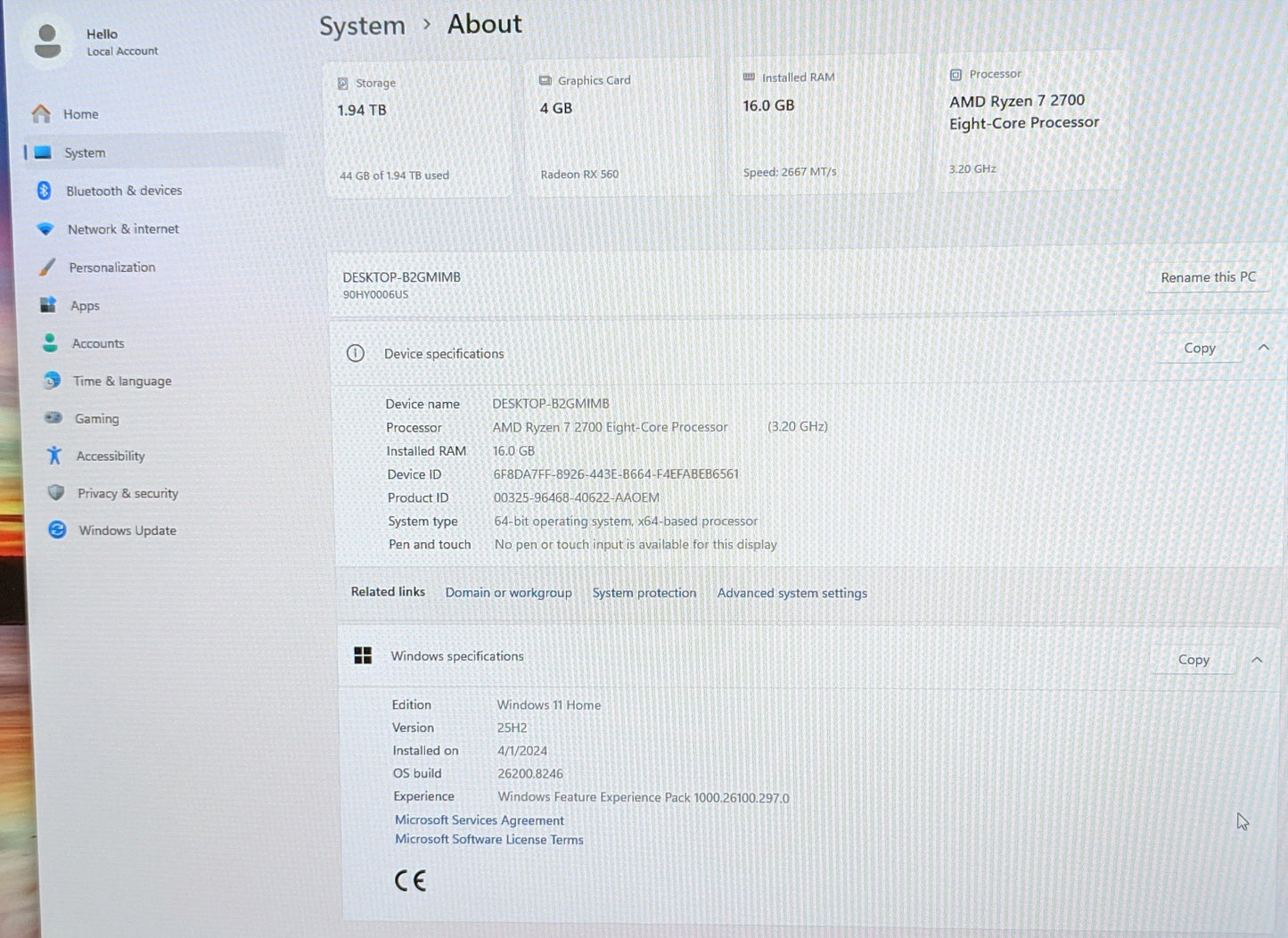Select Product ID 00325-96468-40622-AAOEM
This screenshot has width=1288, height=938.
(x=577, y=498)
